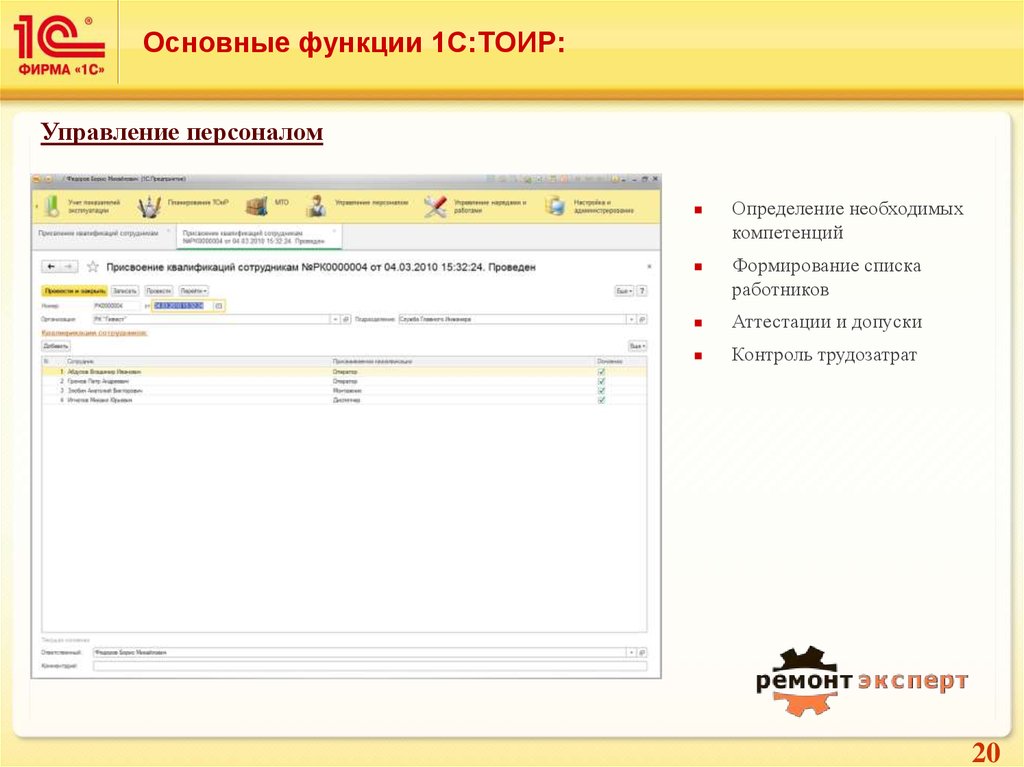Add the document to favorites with the star

(x=93, y=267)
